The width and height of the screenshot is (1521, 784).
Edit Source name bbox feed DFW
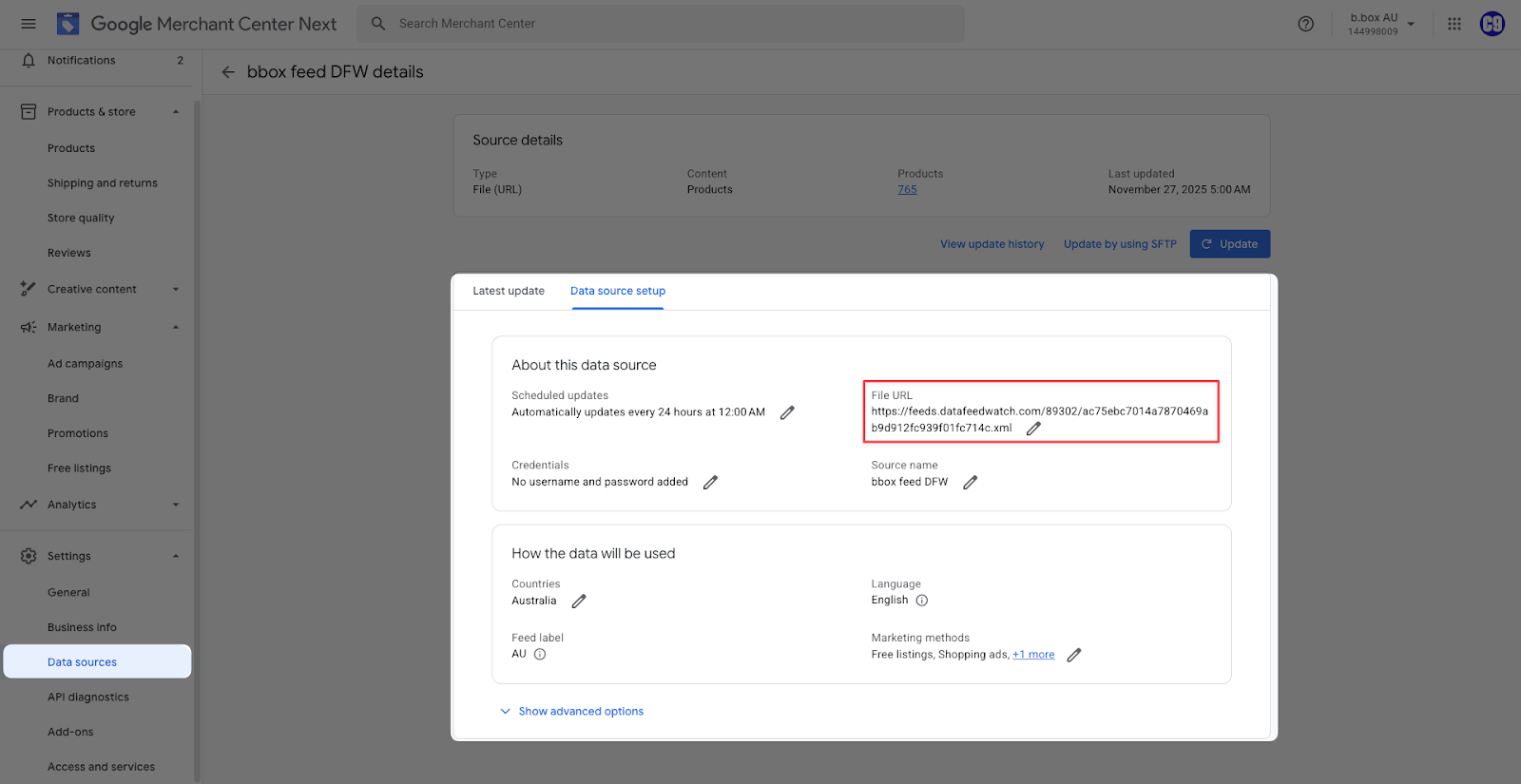(970, 483)
